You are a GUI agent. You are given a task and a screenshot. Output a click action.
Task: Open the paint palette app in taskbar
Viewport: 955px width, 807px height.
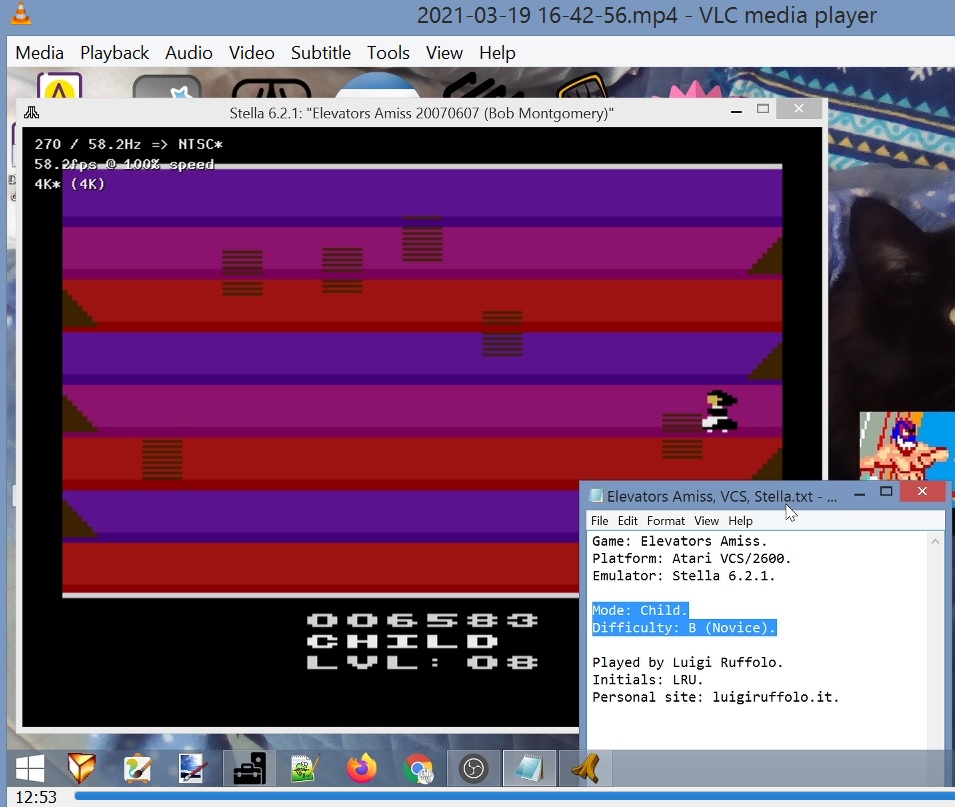(x=137, y=768)
